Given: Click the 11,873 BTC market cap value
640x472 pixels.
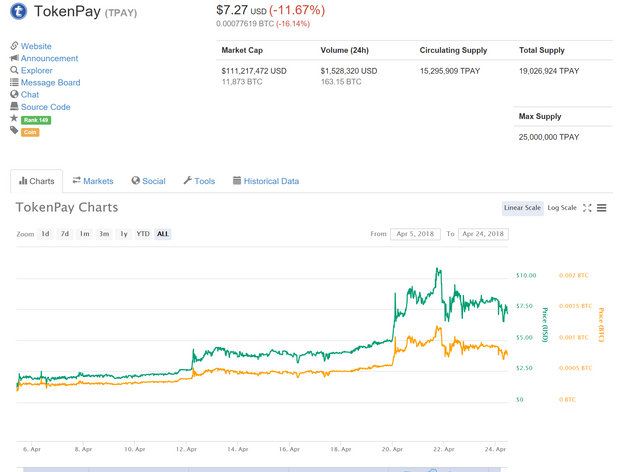Looking at the screenshot, I should pos(242,82).
